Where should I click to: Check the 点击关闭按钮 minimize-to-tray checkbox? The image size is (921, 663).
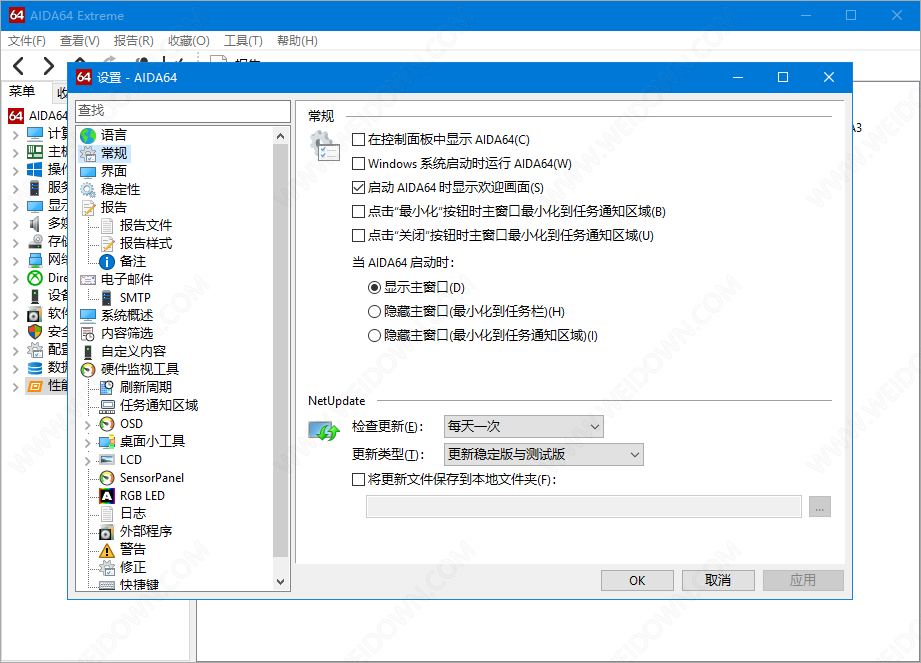pyautogui.click(x=358, y=235)
